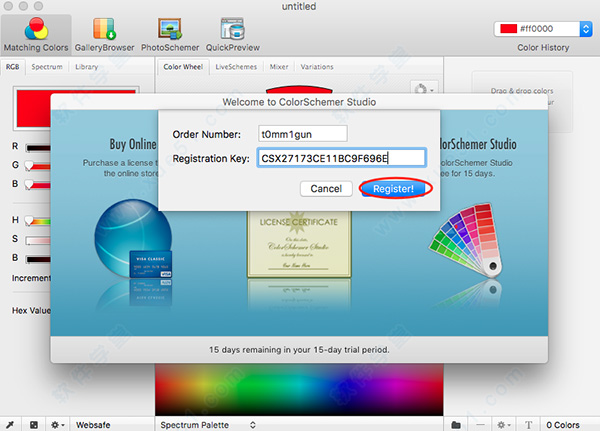The image size is (600, 431).
Task: Open the LiveSchemes tab
Action: point(236,67)
